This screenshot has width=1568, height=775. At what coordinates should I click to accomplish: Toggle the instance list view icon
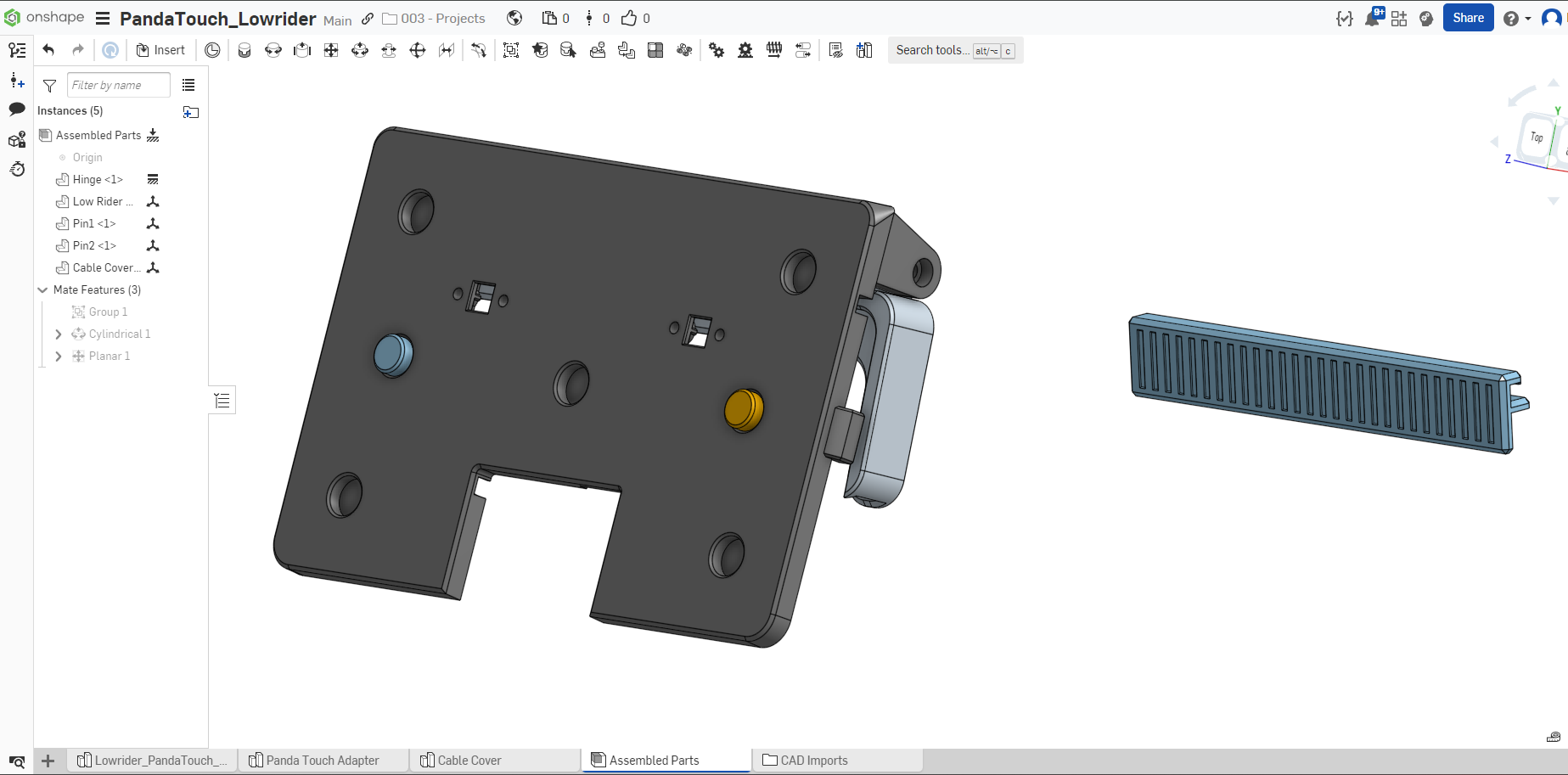[x=188, y=85]
